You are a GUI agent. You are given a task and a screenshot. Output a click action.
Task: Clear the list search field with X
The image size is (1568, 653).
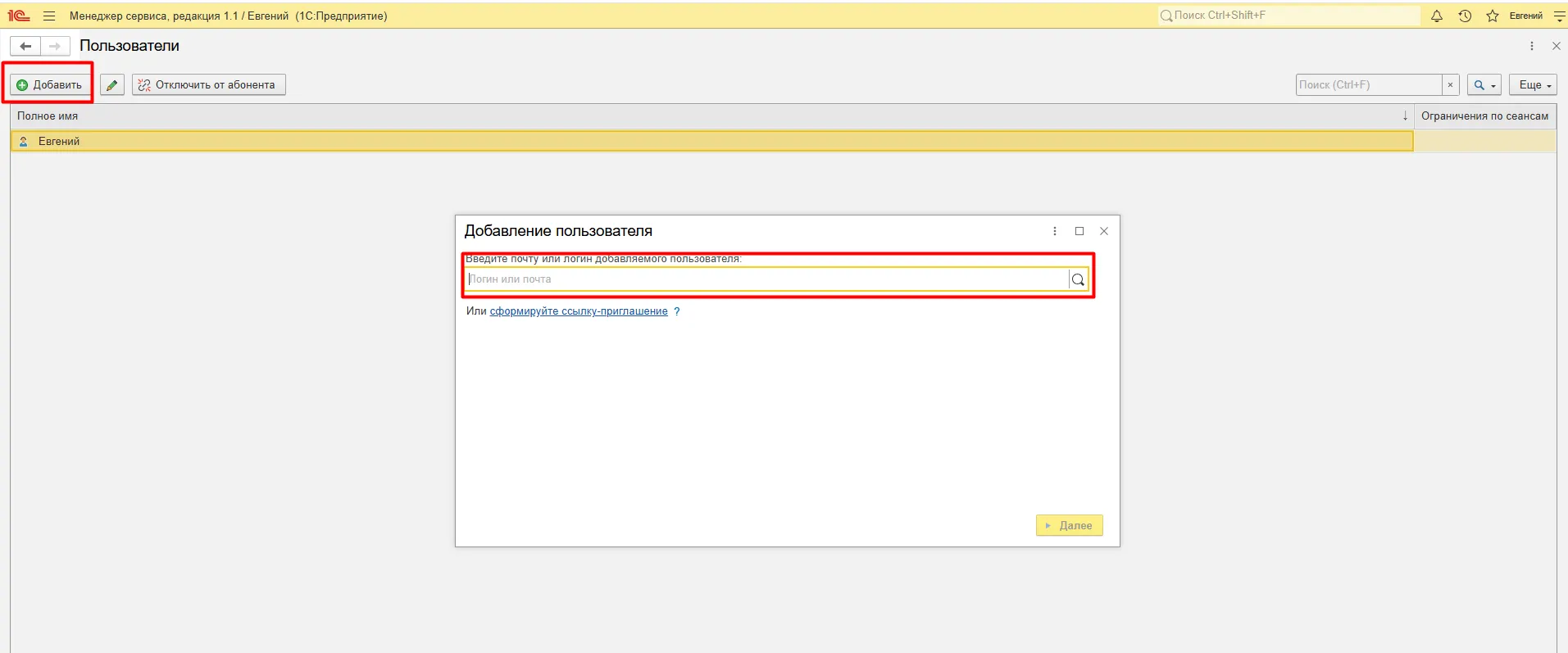coord(1450,85)
